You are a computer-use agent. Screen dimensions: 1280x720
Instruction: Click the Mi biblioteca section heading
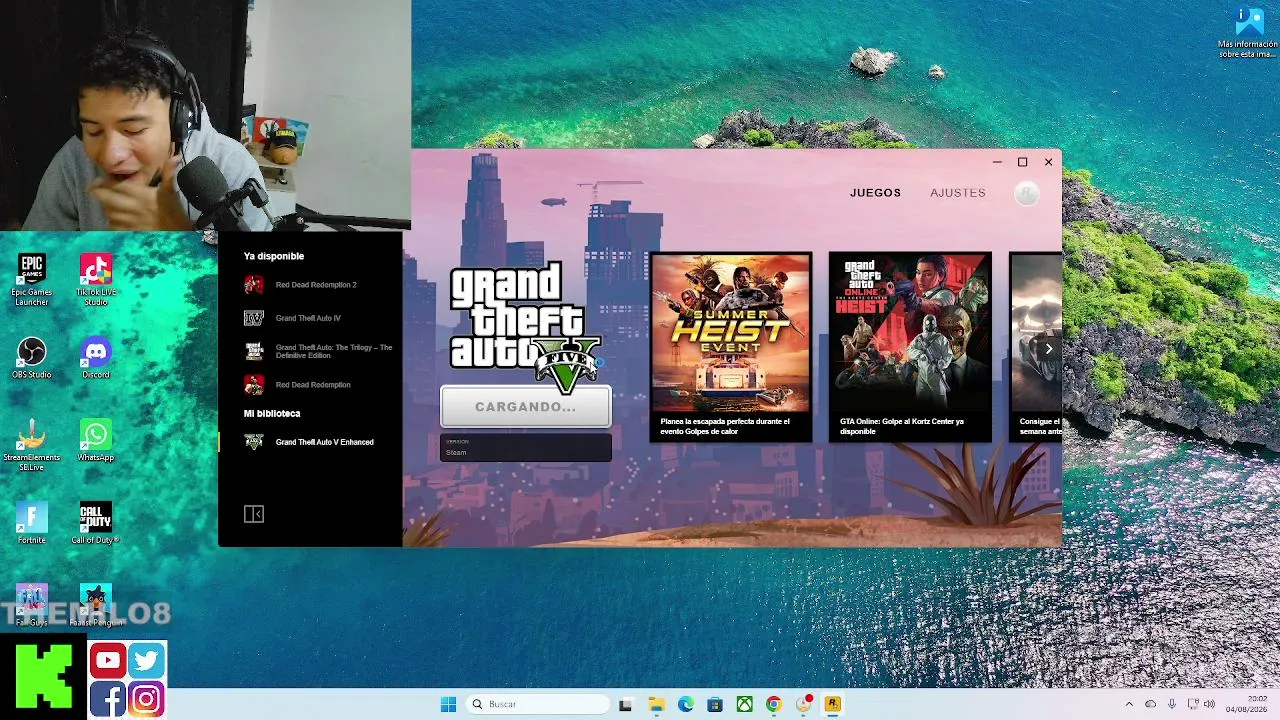click(x=272, y=413)
